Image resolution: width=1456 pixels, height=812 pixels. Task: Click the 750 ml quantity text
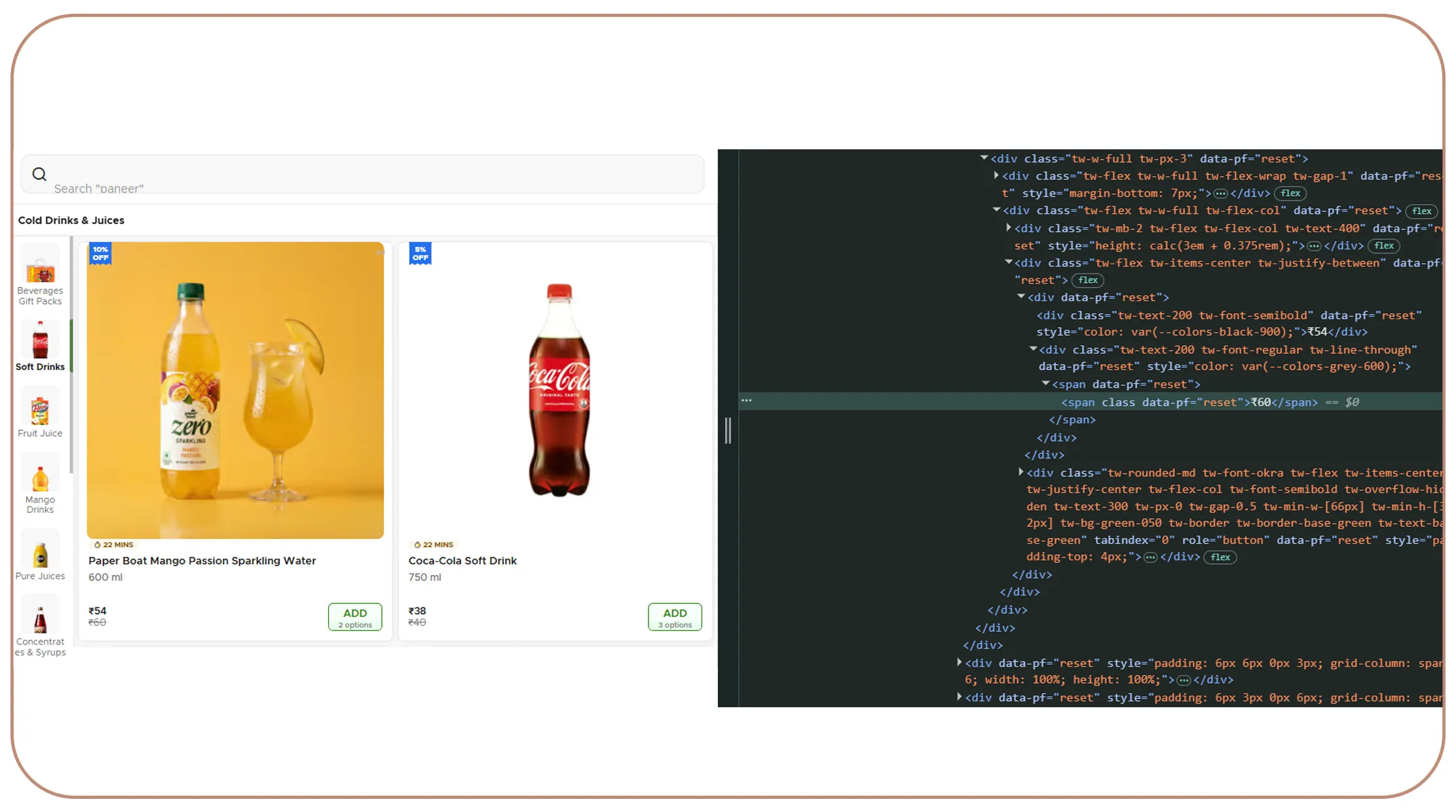(424, 577)
